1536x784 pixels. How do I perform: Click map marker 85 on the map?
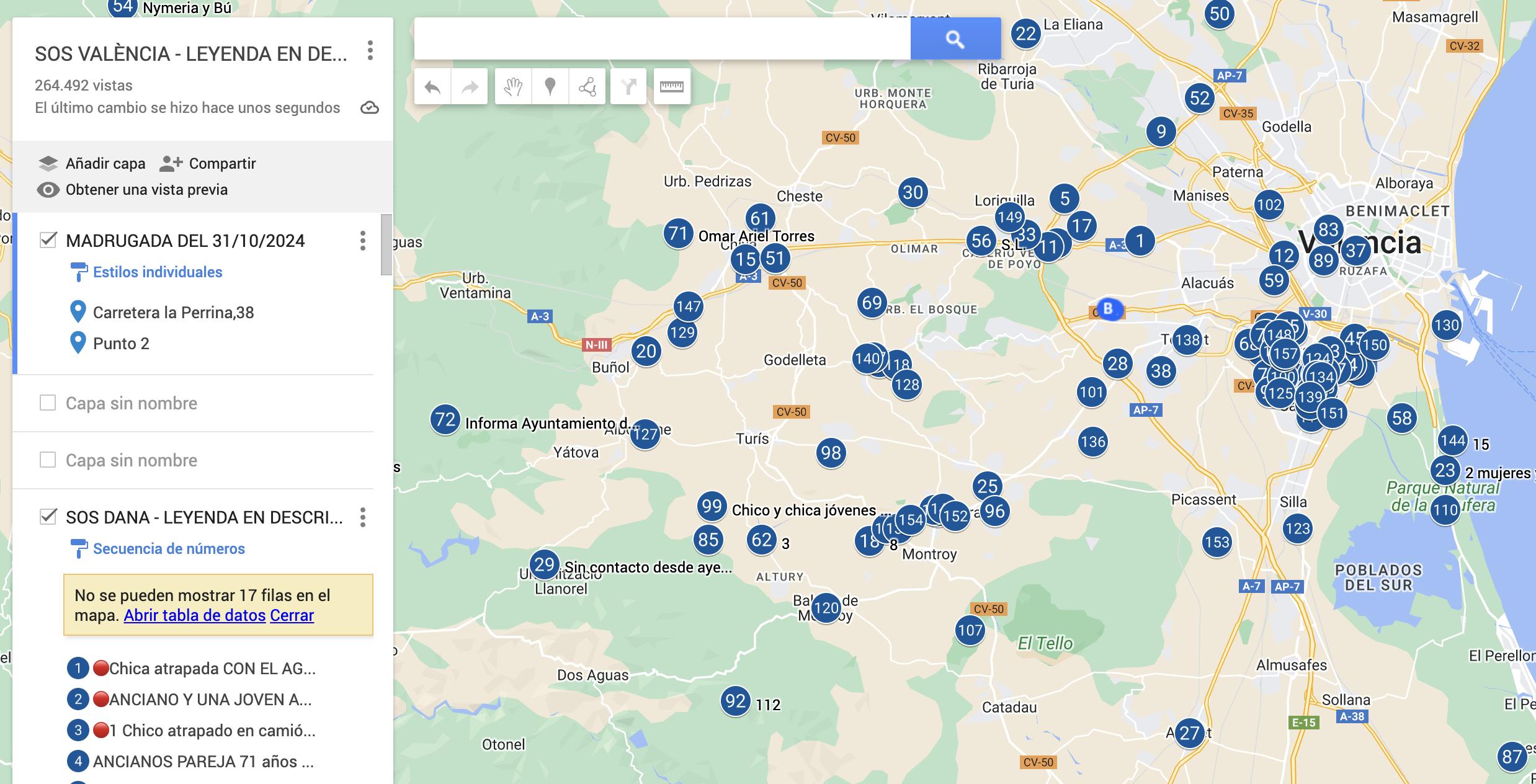708,540
